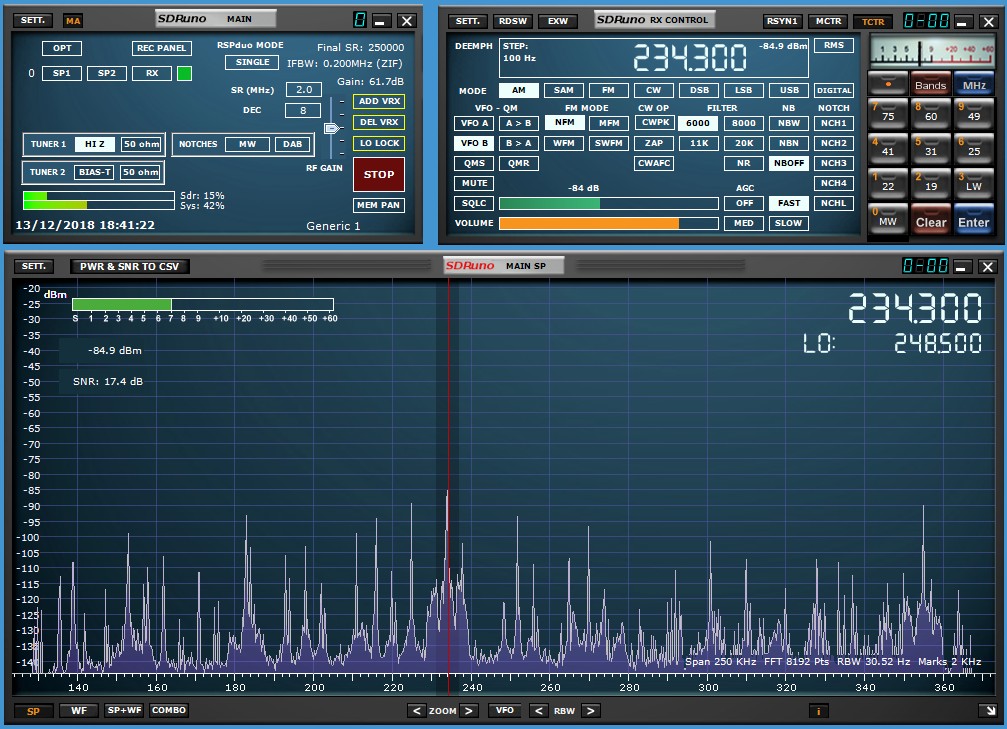This screenshot has width=1007, height=729.
Task: Click the MHz keypad mode button
Action: (974, 83)
